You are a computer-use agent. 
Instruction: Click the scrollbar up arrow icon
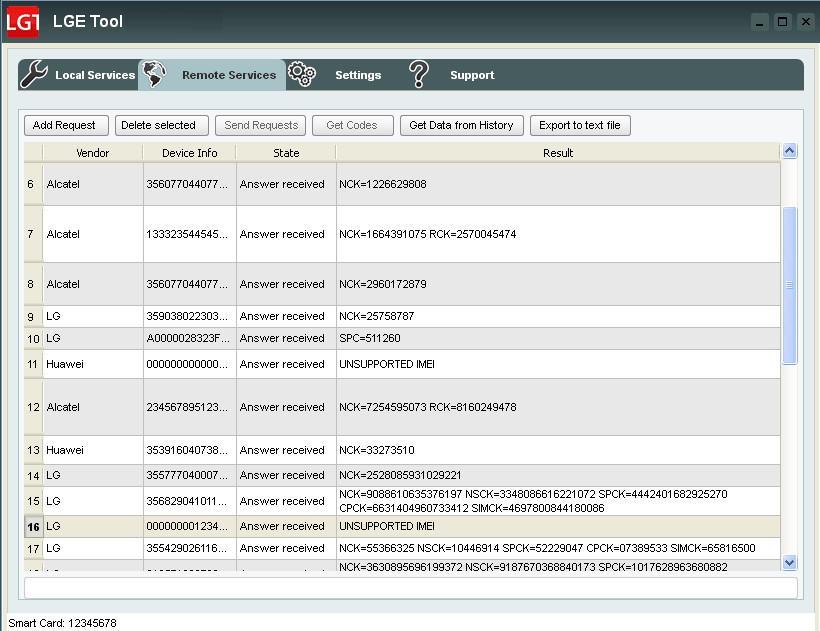[x=789, y=149]
